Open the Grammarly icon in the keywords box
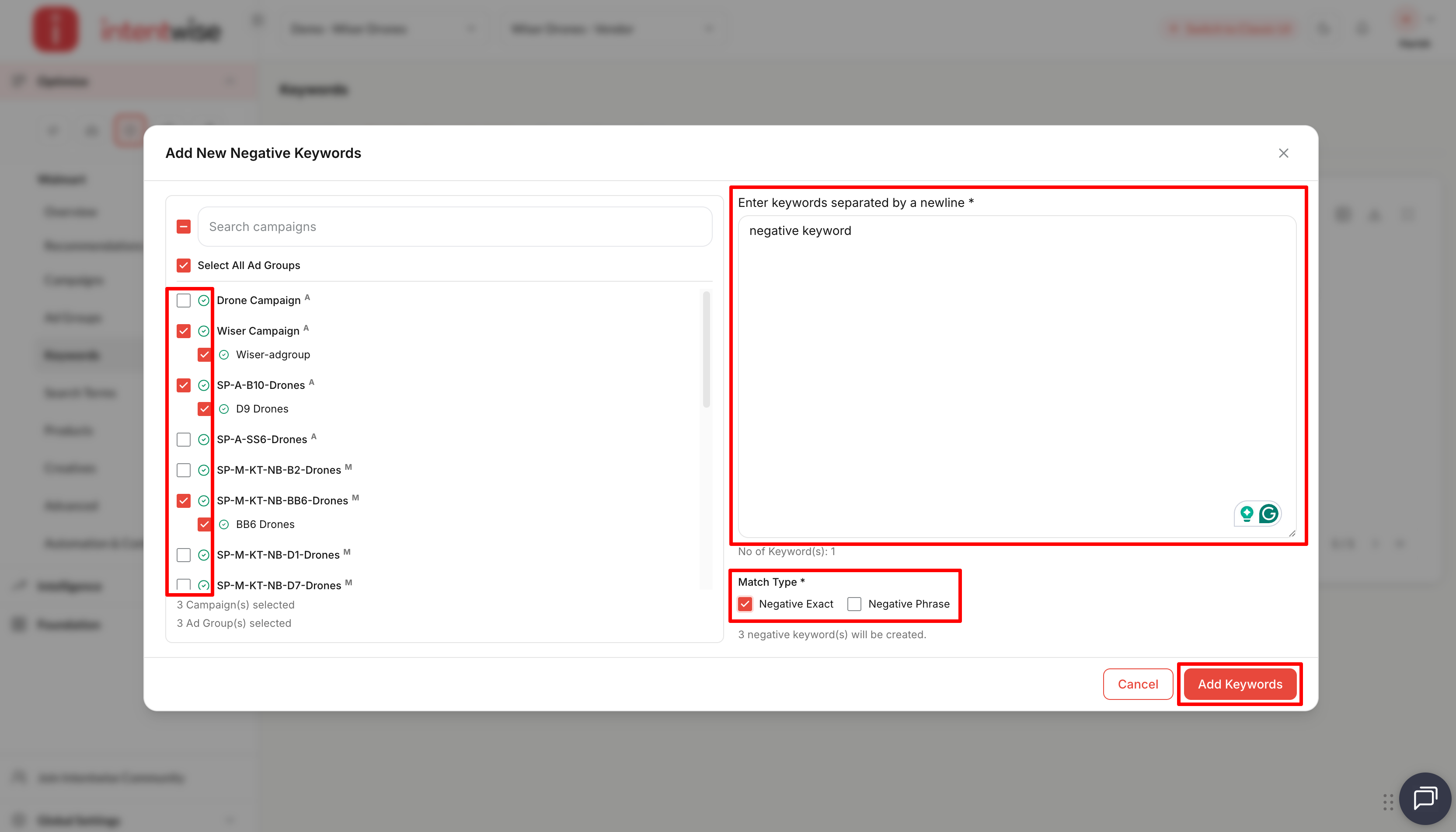 [x=1268, y=514]
